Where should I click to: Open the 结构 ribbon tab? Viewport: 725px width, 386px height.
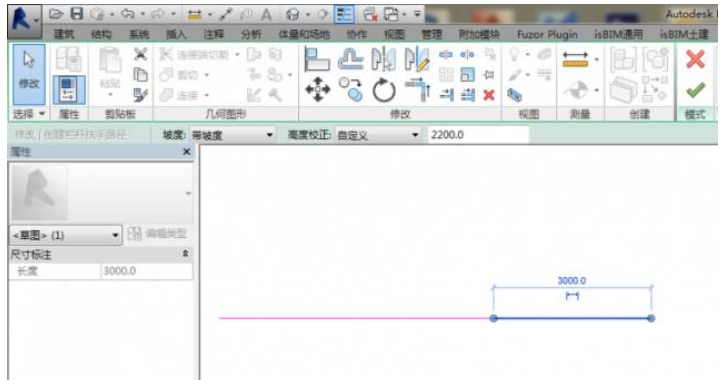(101, 34)
